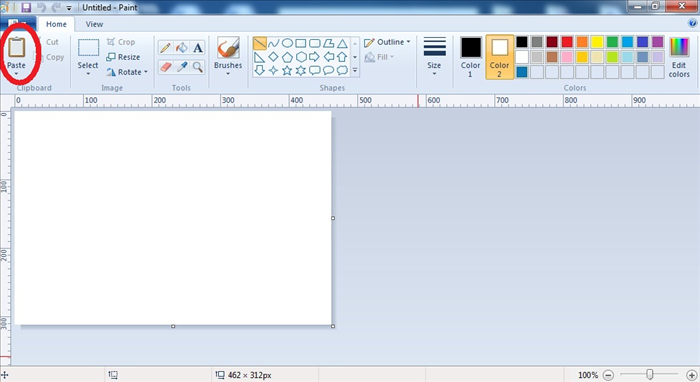Pick the pink color swatch

[x=567, y=57]
